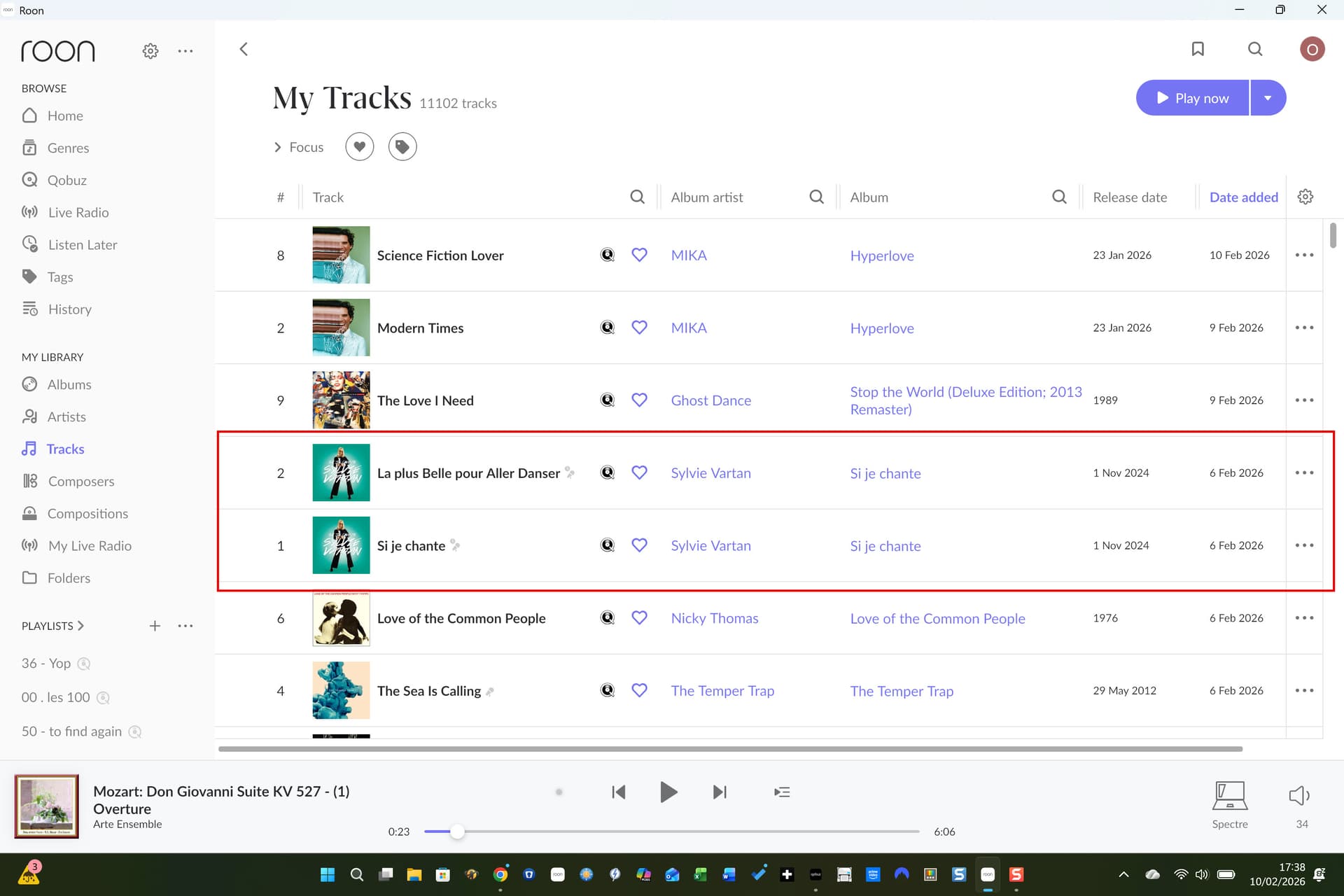
Task: Click the playback progress seek bar
Action: [x=672, y=832]
